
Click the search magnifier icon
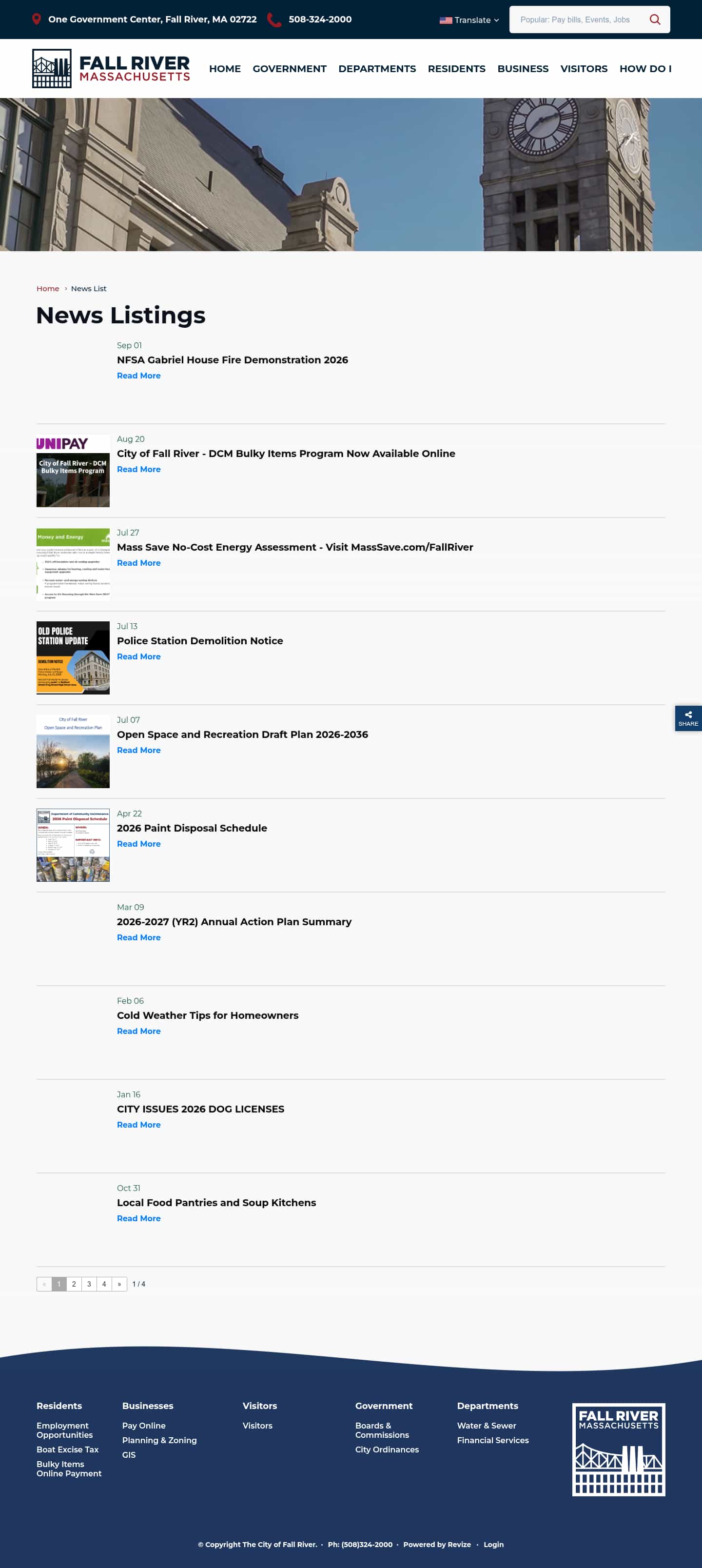pyautogui.click(x=655, y=20)
